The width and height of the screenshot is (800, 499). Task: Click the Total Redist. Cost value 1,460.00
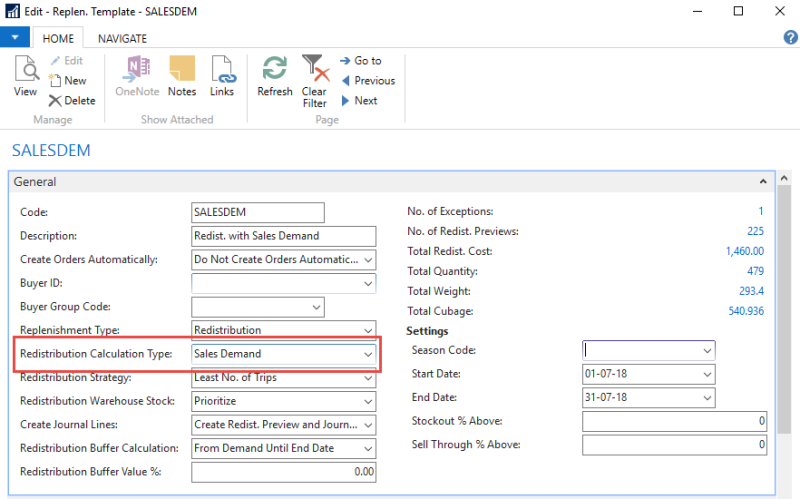pyautogui.click(x=744, y=251)
